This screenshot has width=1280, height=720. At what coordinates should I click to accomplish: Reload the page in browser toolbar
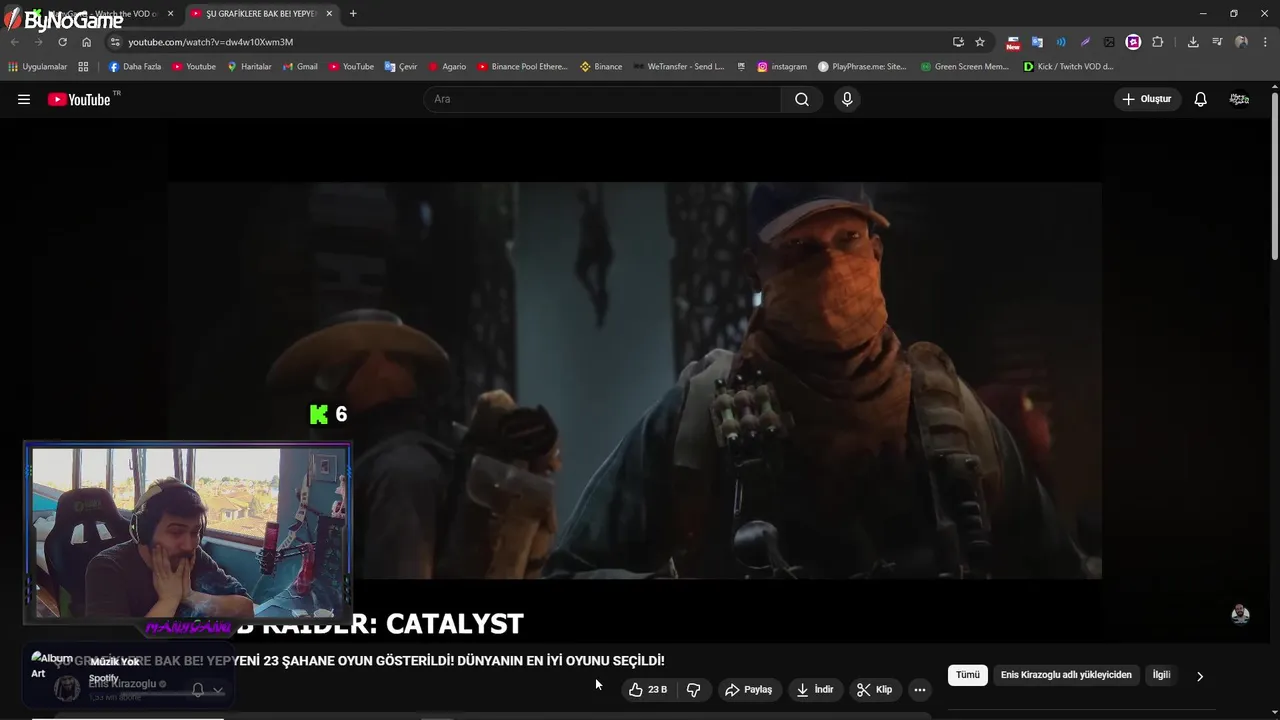[62, 42]
